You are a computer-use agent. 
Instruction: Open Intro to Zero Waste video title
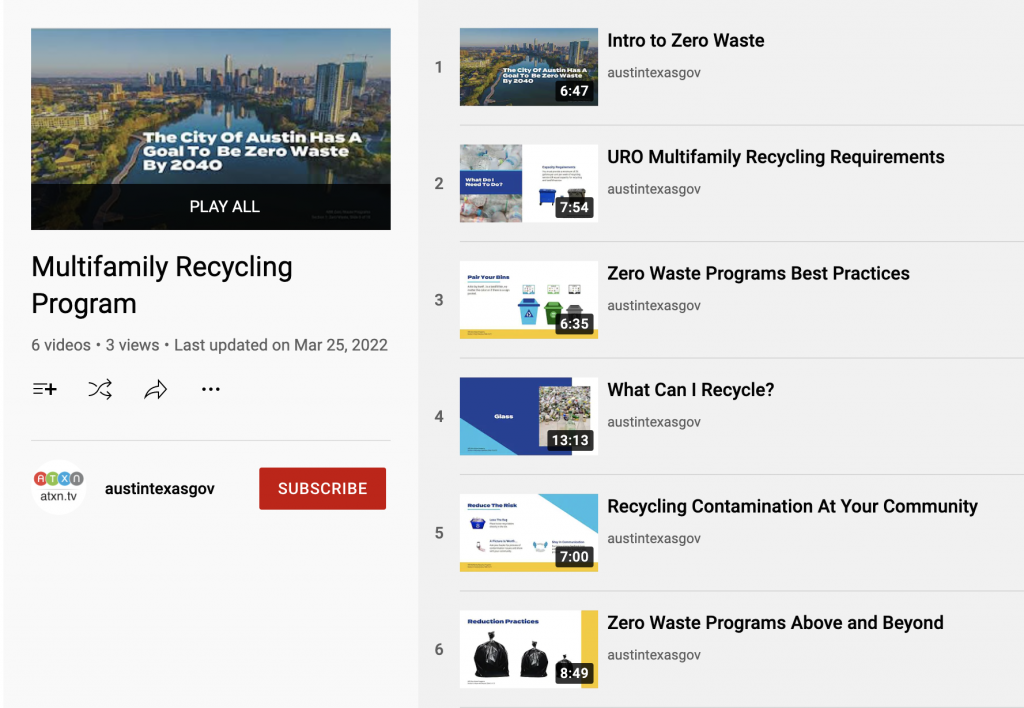click(x=686, y=40)
